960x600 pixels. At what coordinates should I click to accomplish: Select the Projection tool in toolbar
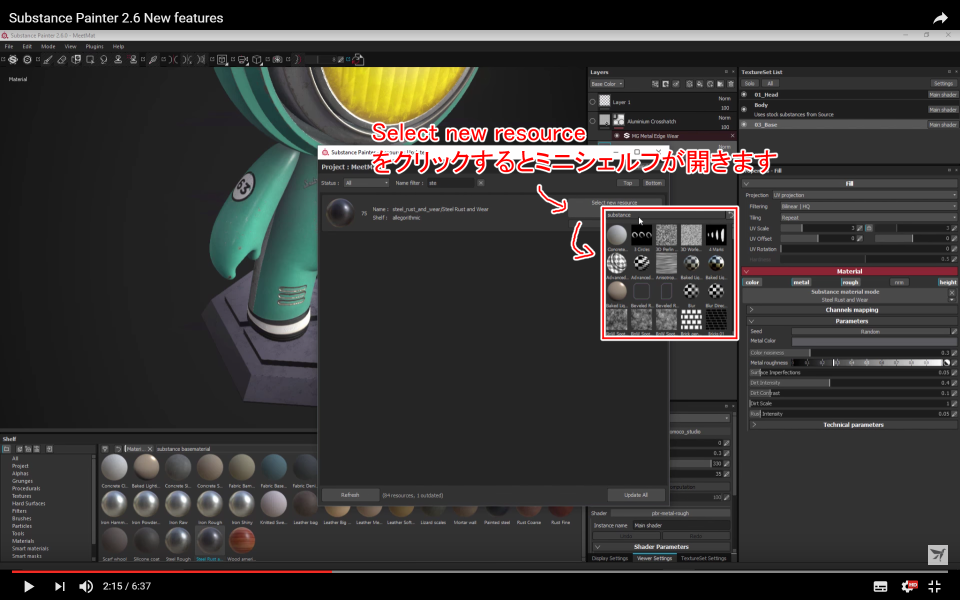click(x=76, y=59)
